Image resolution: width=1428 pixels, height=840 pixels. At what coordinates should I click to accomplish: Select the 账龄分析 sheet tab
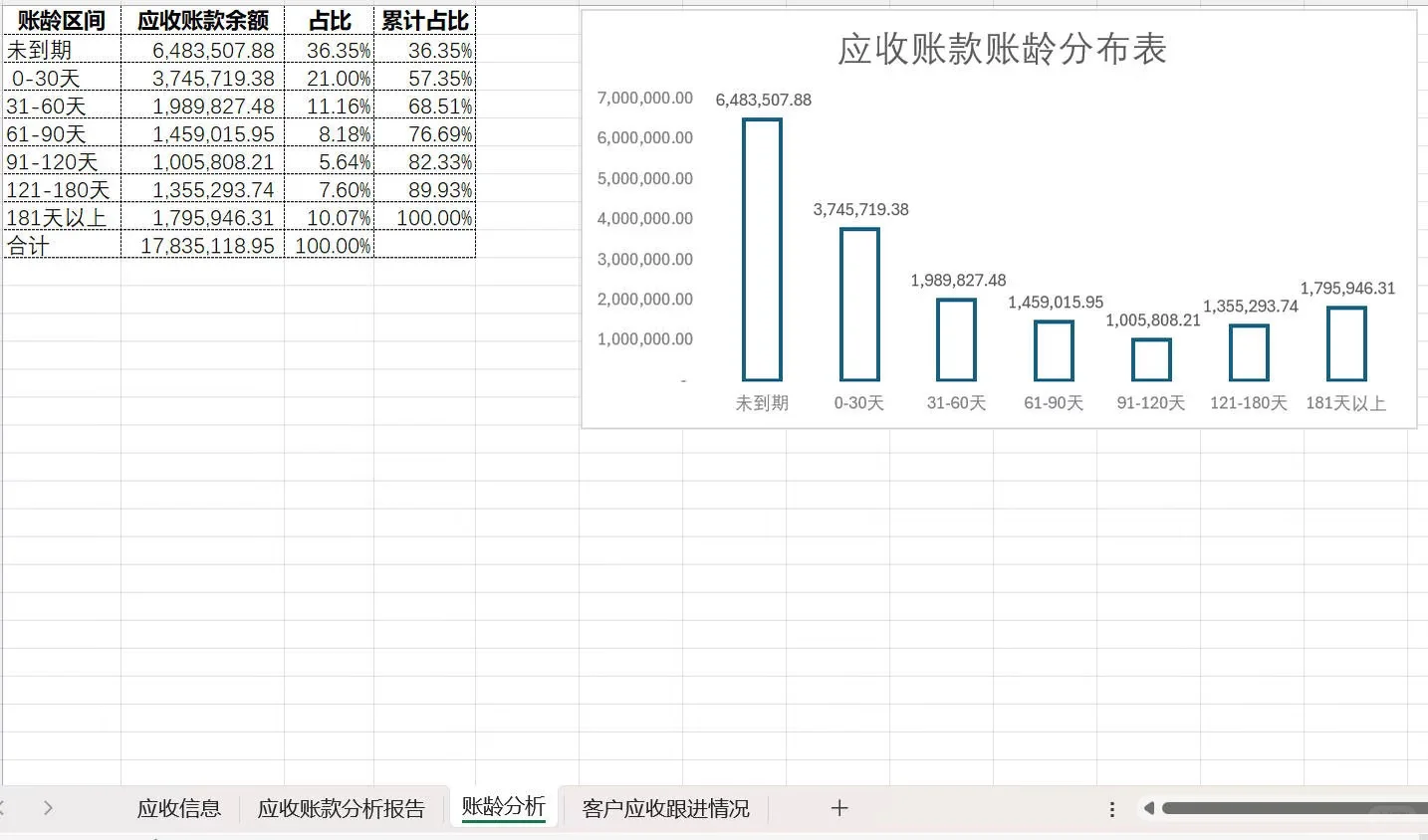coord(504,806)
